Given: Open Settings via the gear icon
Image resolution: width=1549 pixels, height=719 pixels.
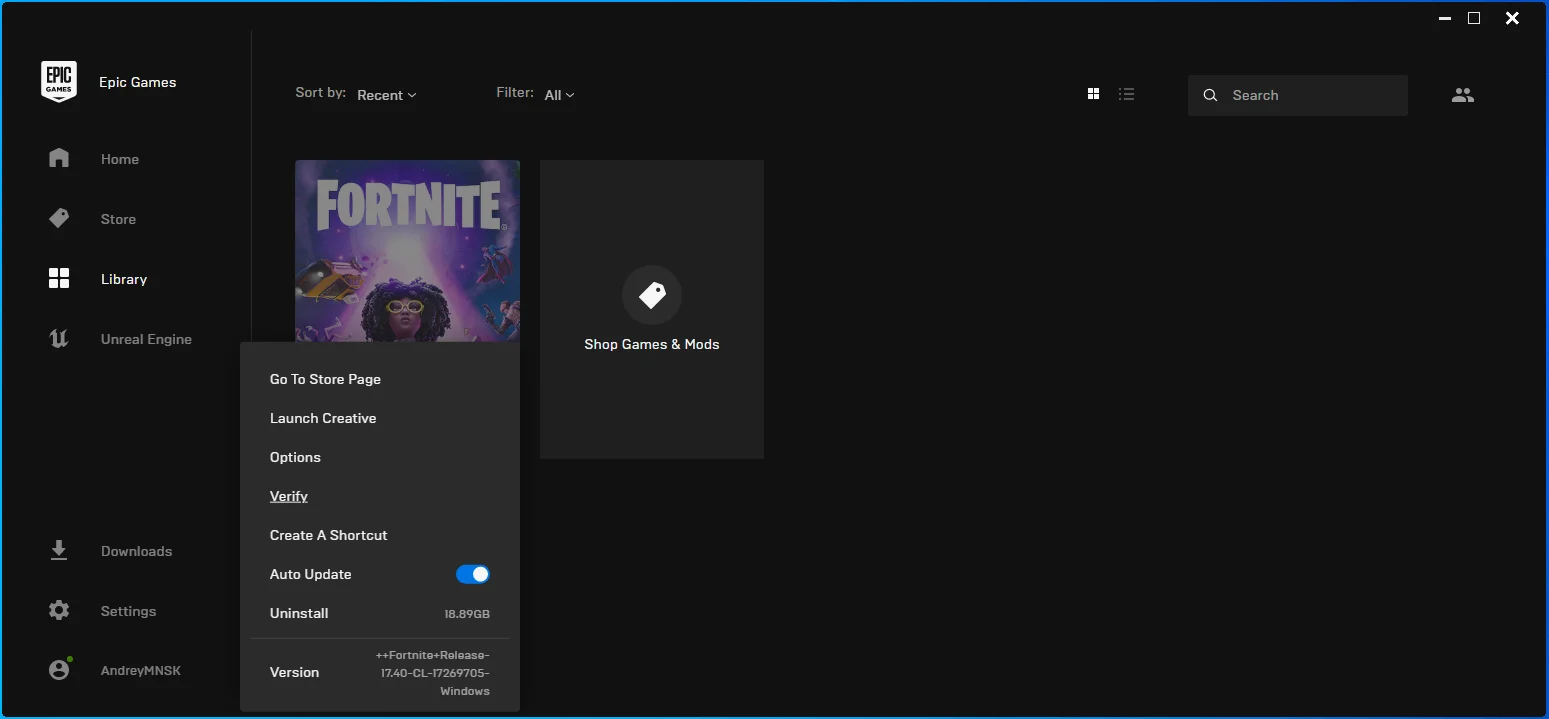Looking at the screenshot, I should click(x=59, y=610).
